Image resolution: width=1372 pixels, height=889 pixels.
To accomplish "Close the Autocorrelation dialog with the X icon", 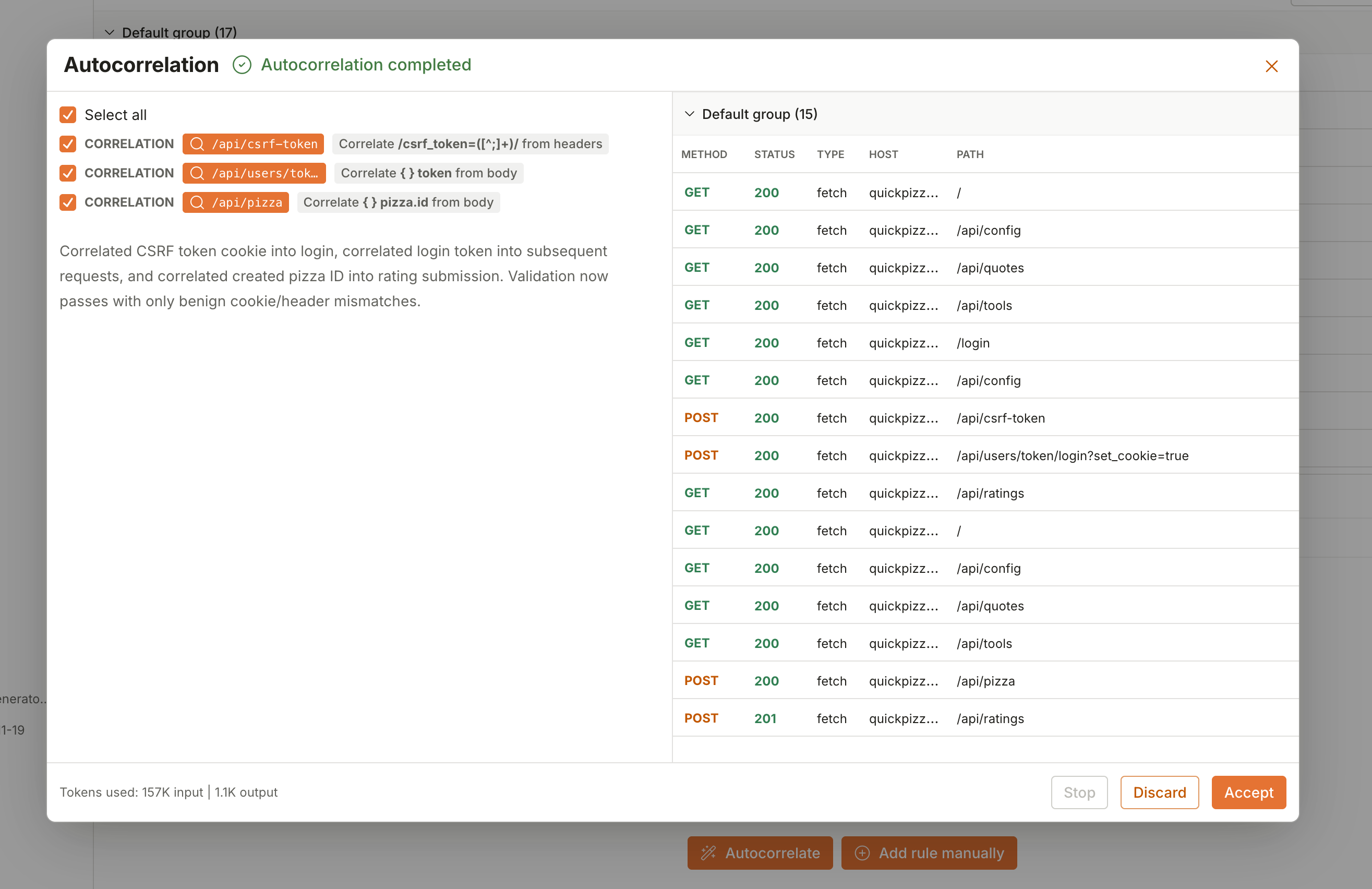I will [1272, 66].
